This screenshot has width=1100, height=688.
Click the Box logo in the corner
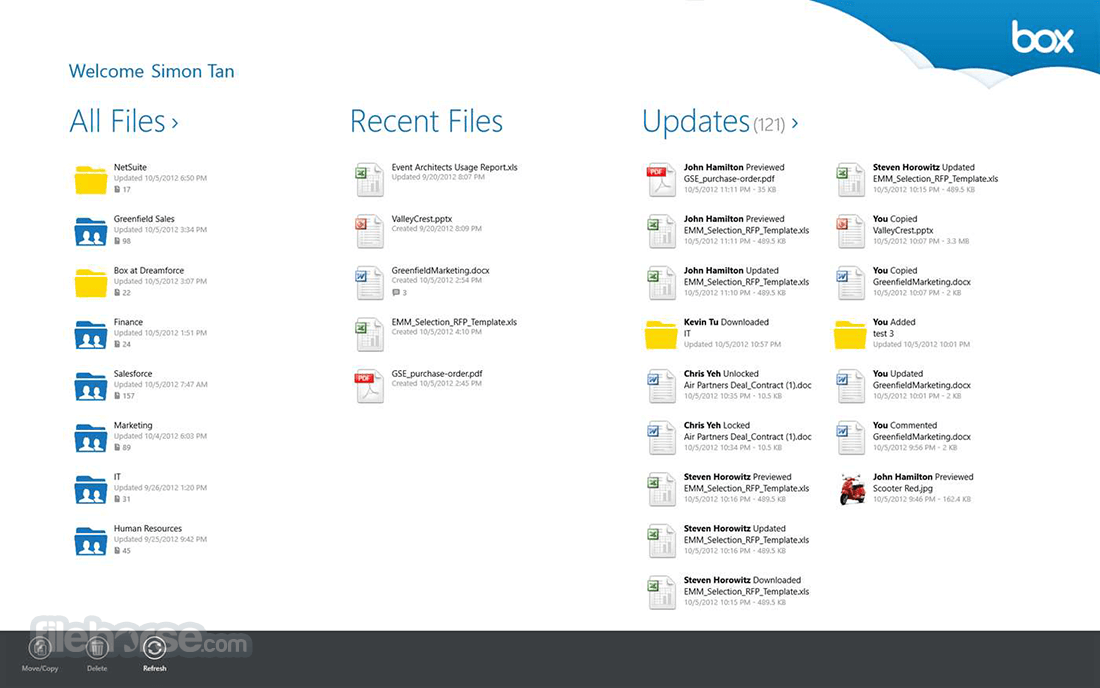tap(1043, 38)
